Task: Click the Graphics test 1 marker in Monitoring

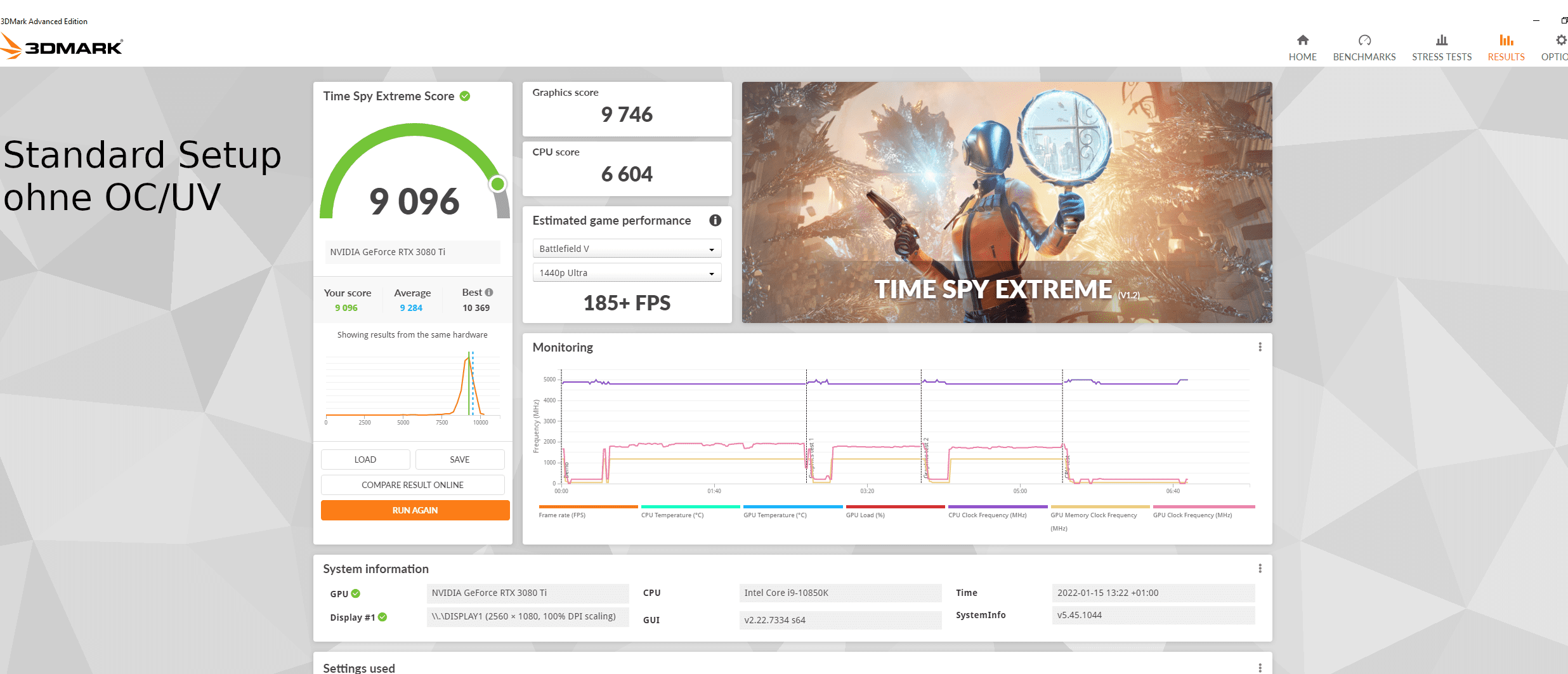Action: click(x=811, y=457)
